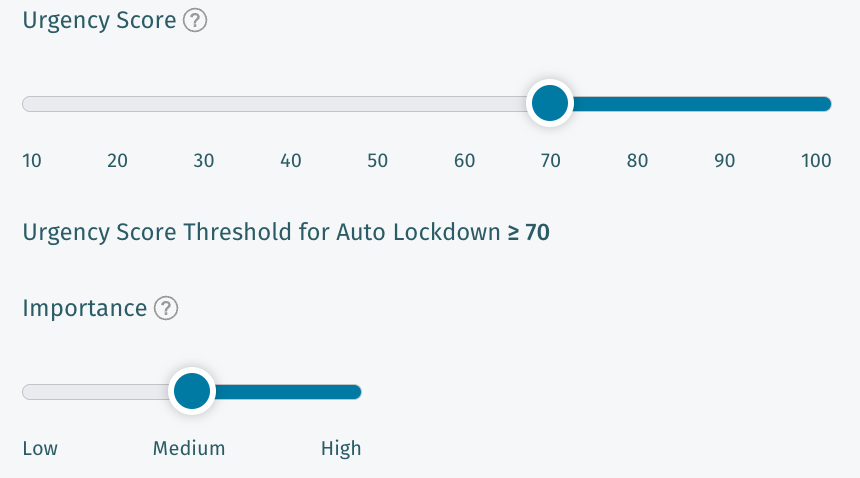Click the Importance help question-mark icon
Screen dimensions: 860x478
click(166, 309)
